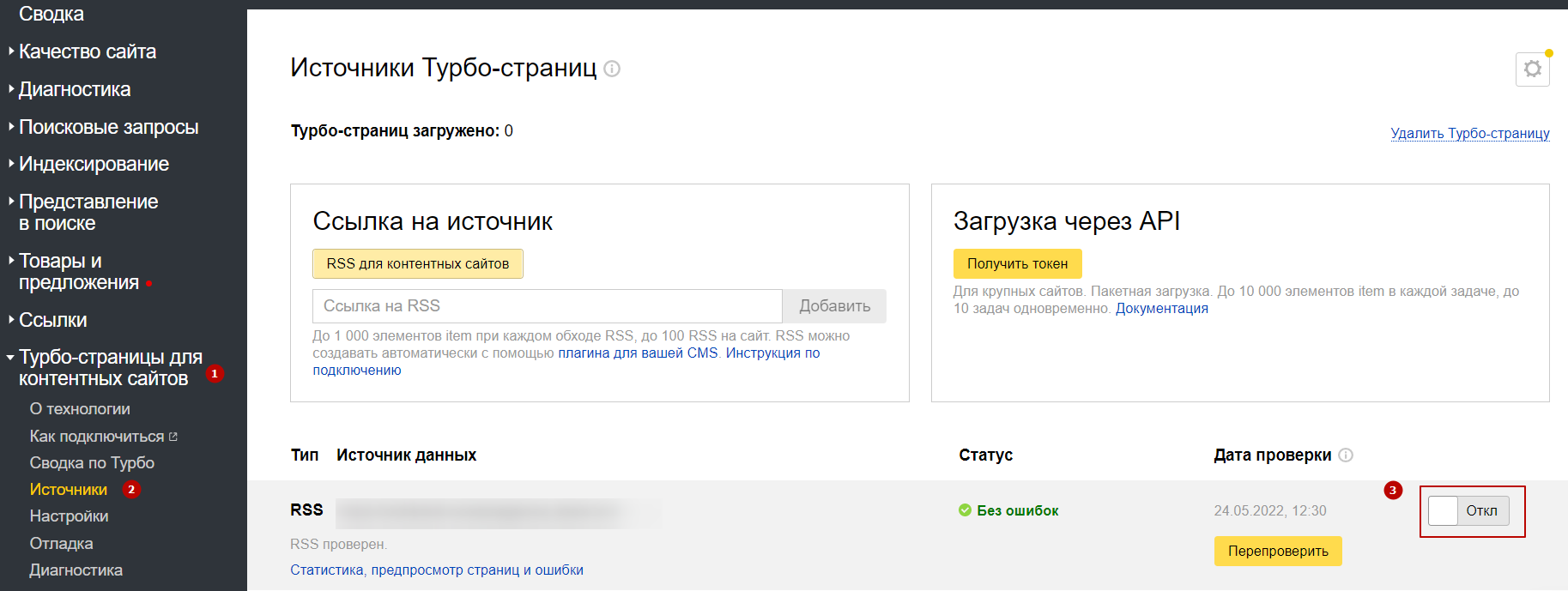Screen dimensions: 1568x591
Task: Expand the Диагностика sidebar section
Action: click(x=75, y=89)
